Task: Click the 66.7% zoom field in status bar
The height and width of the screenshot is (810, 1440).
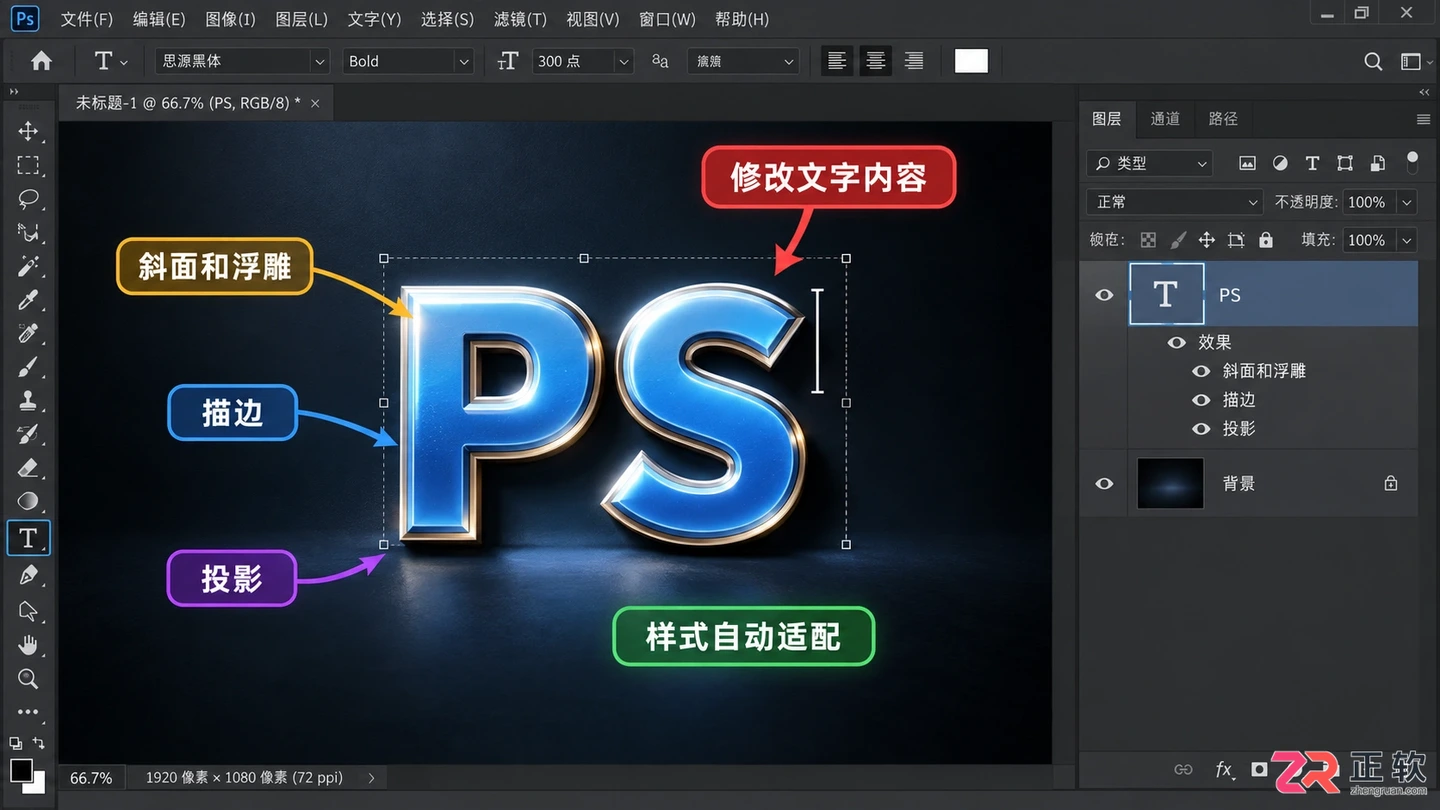Action: tap(91, 777)
